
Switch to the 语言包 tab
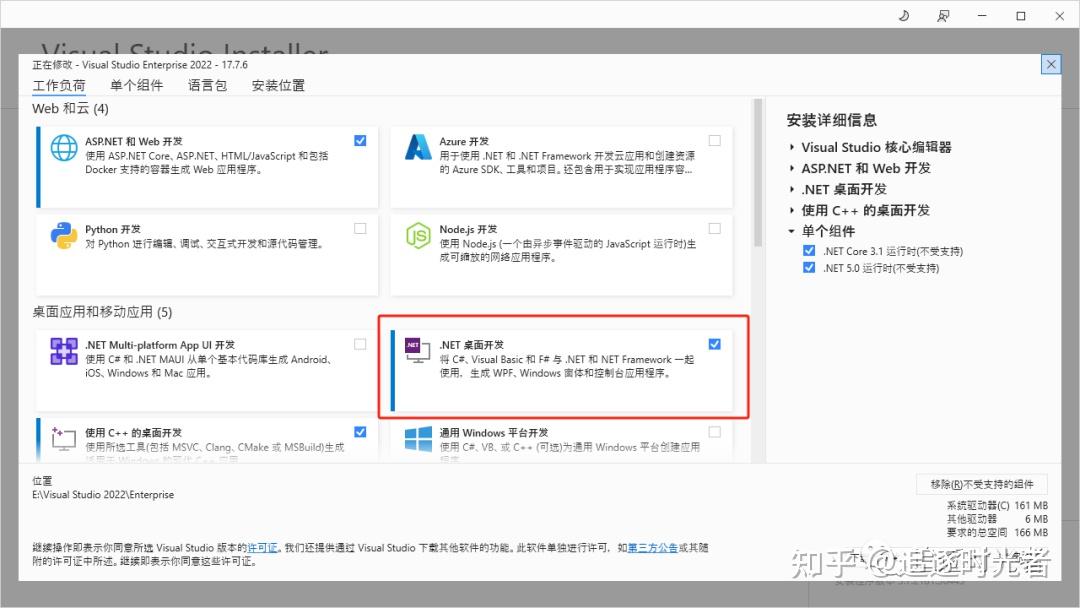(206, 85)
